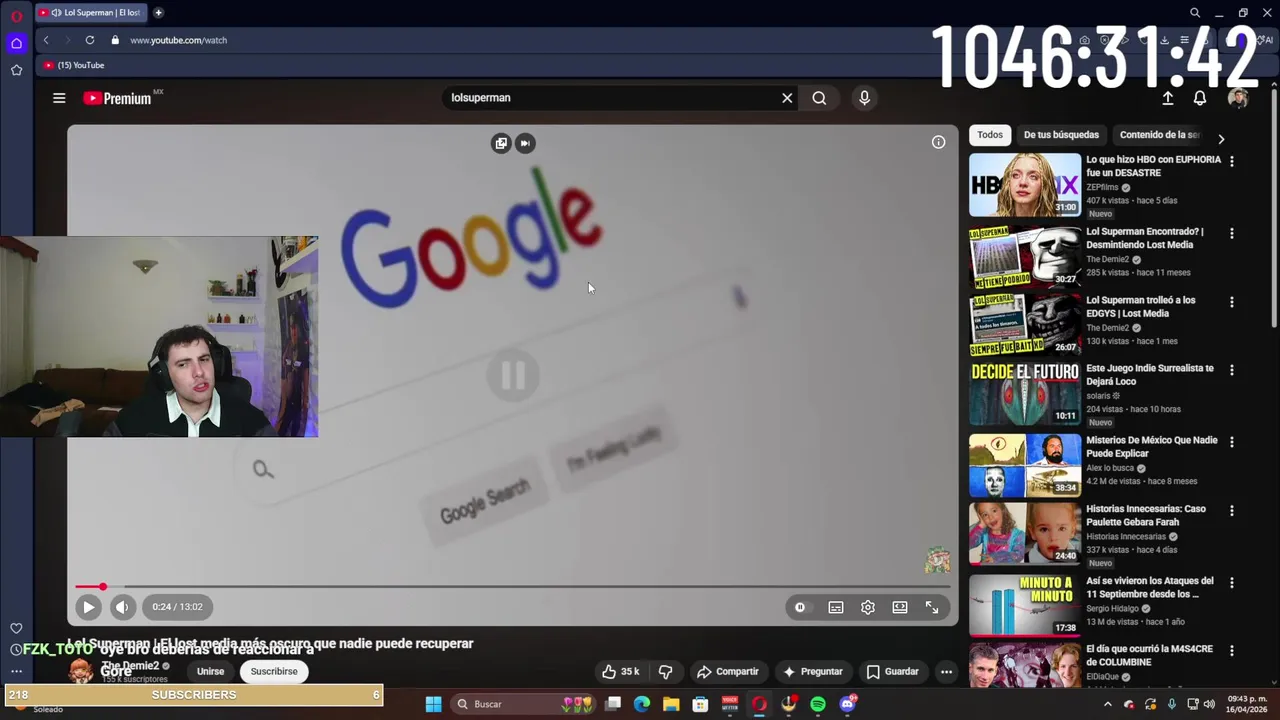
Task: Open YouTube notifications bell
Action: point(1199,98)
